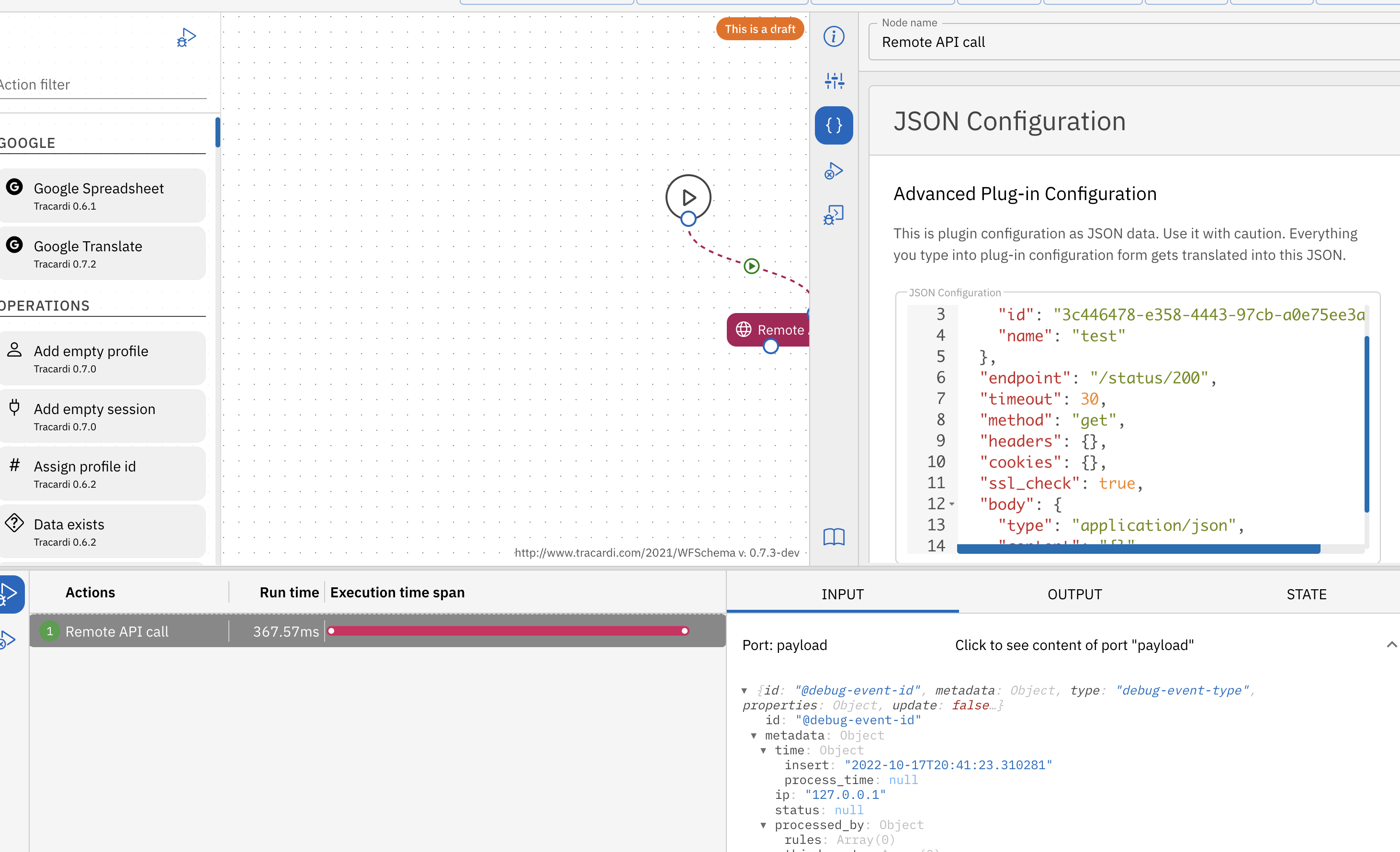This screenshot has width=1400, height=852.
Task: Click the run-with-error play icon in sidebar
Action: point(834,170)
